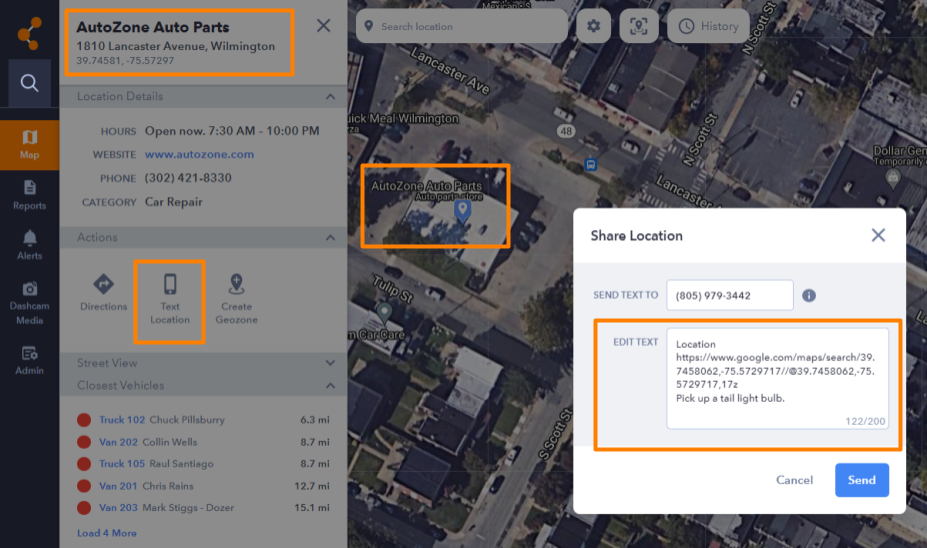Click the bus stop icon on map

(x=590, y=164)
